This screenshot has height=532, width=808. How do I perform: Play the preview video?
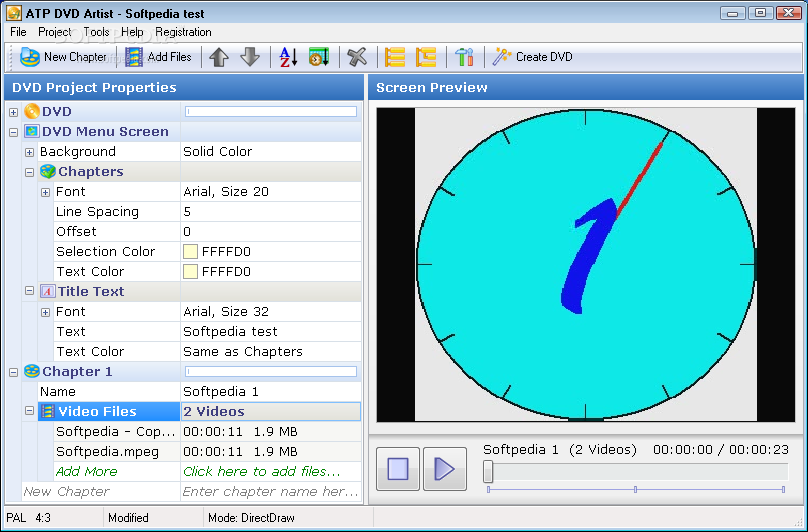pyautogui.click(x=445, y=469)
